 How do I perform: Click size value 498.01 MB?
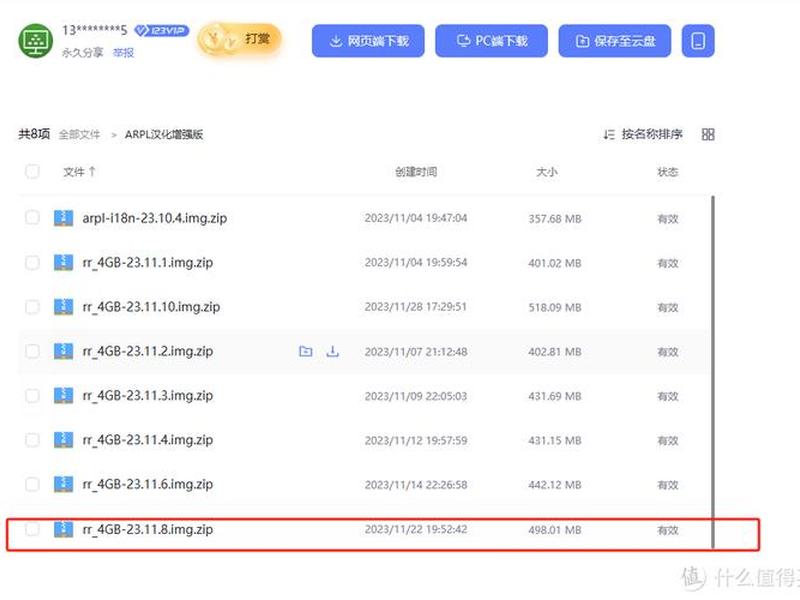pos(555,530)
